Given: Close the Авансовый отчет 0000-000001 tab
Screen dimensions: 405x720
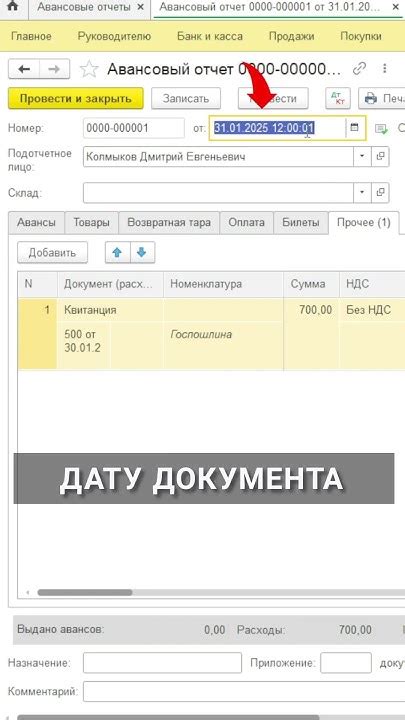Looking at the screenshot, I should pos(395,7).
